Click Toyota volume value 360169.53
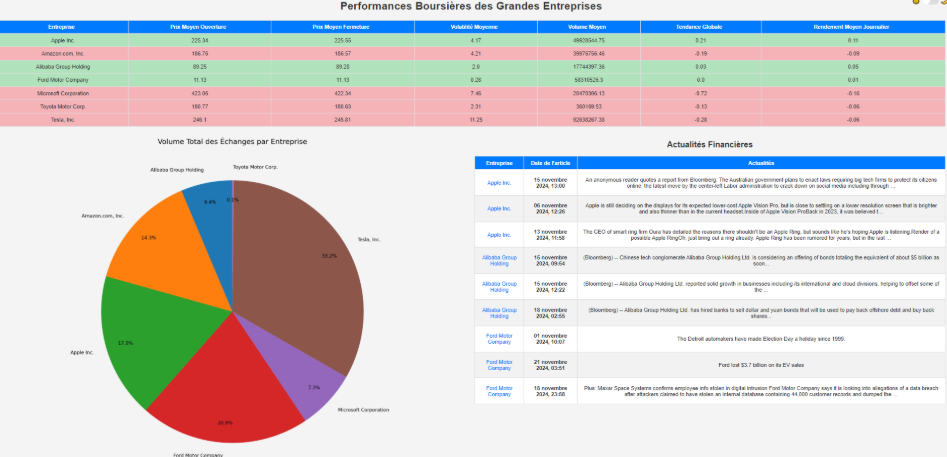 589,107
